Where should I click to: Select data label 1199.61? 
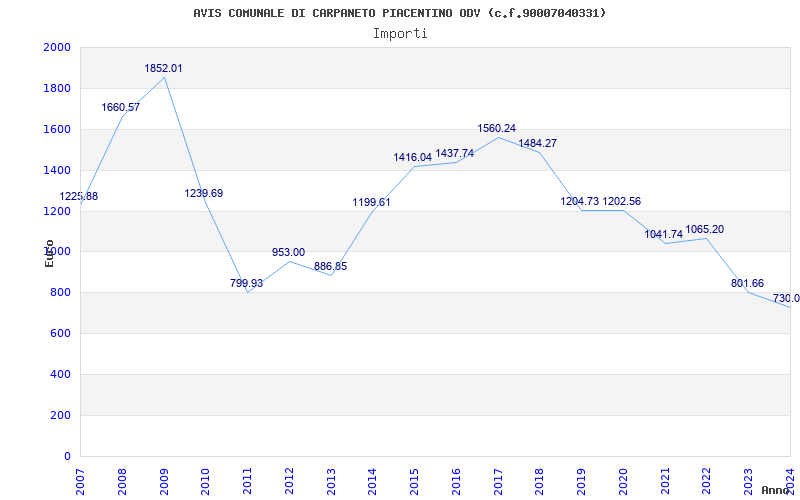coord(371,203)
